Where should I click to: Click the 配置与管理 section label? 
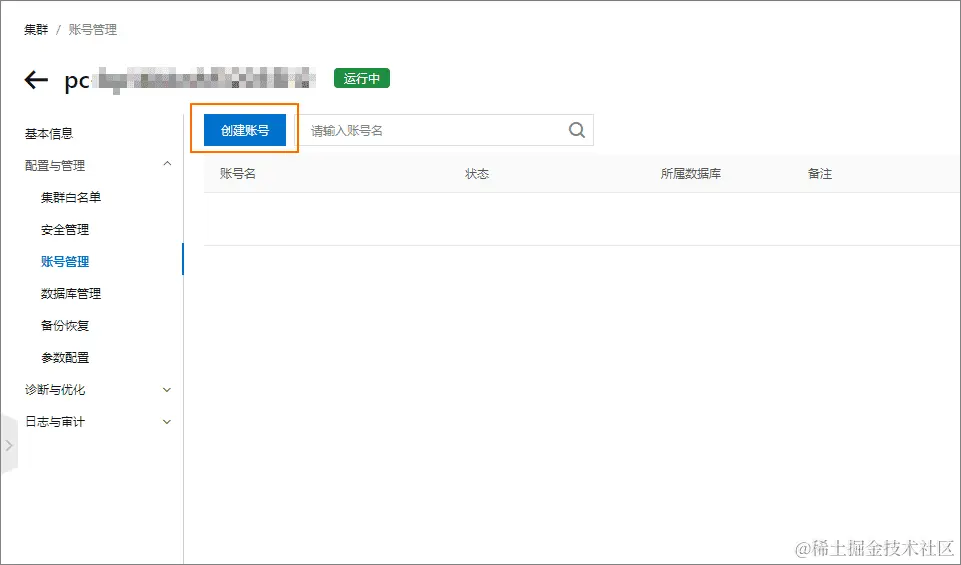[55, 165]
